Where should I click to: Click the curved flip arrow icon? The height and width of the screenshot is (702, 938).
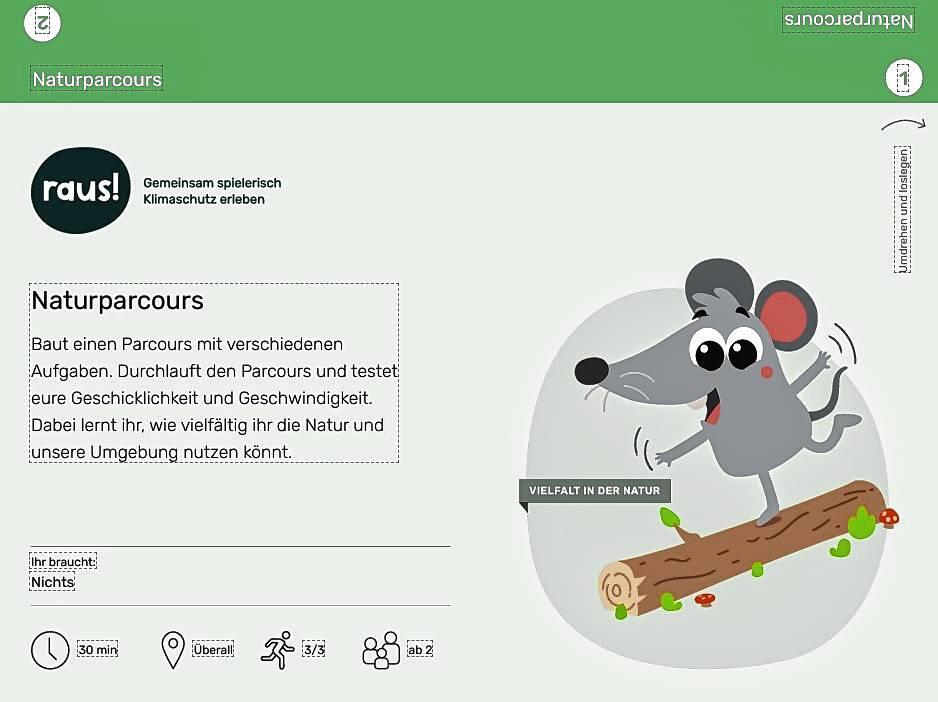pyautogui.click(x=903, y=124)
